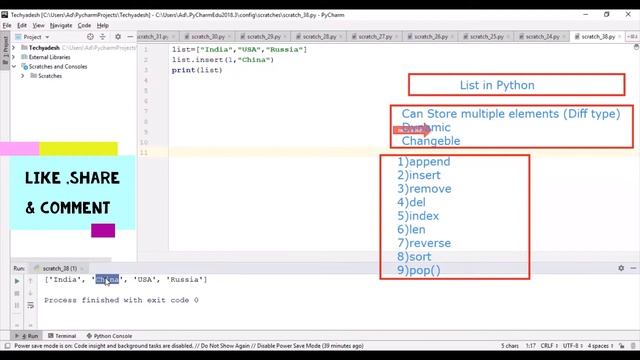Viewport: 640px width, 360px height.
Task: Switch to scratch_25.py tab
Action: click(x=486, y=37)
